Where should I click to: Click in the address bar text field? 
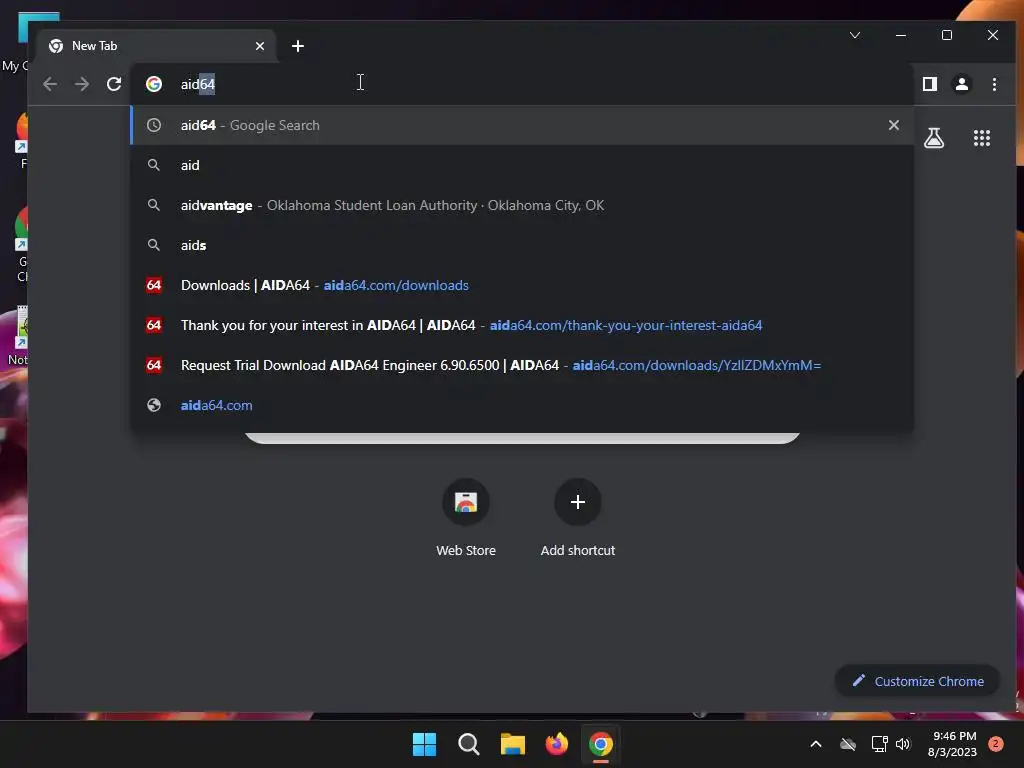pos(522,84)
